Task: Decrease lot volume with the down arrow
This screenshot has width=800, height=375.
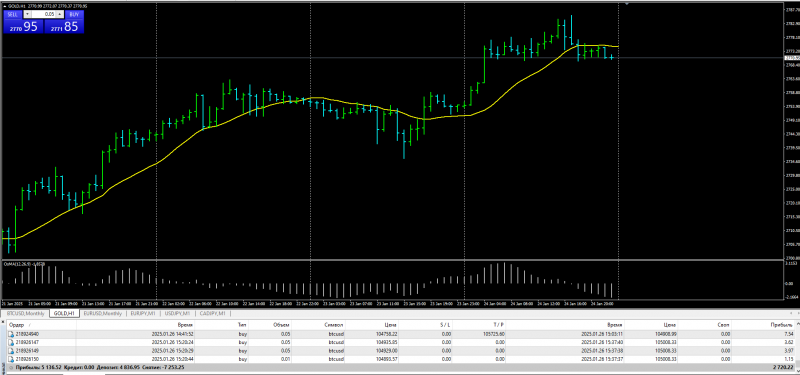Action: point(27,14)
